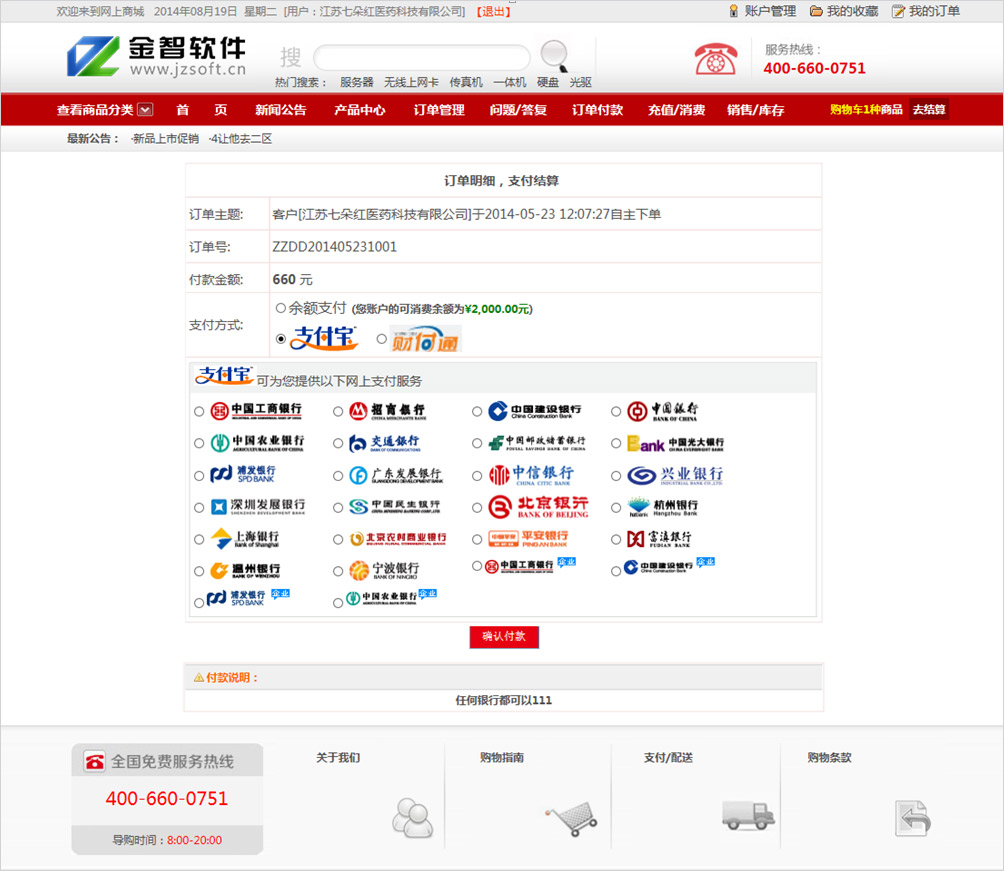The width and height of the screenshot is (1004, 871).
Task: Click the 温州银行 Bank of Wenzhou logo
Action: coord(245,570)
